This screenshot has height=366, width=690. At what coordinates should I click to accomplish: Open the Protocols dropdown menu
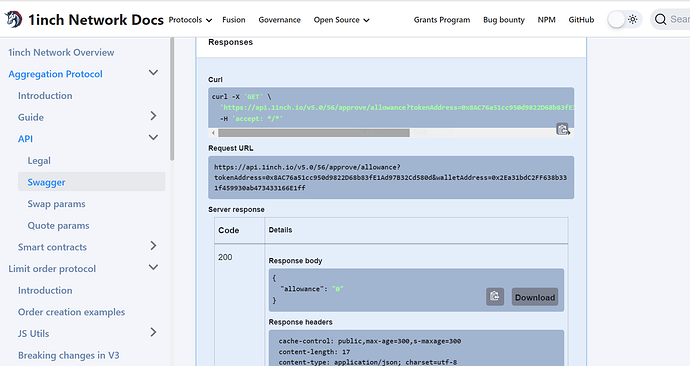point(190,20)
